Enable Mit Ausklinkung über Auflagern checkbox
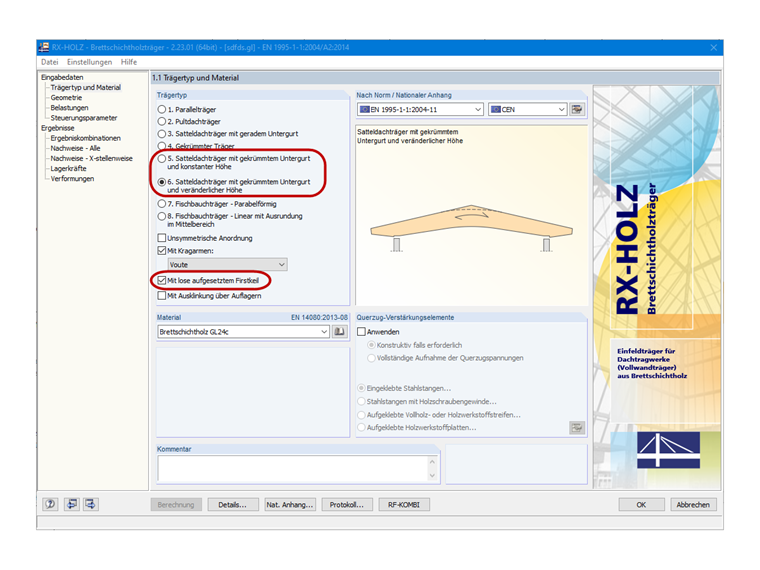 pos(162,296)
